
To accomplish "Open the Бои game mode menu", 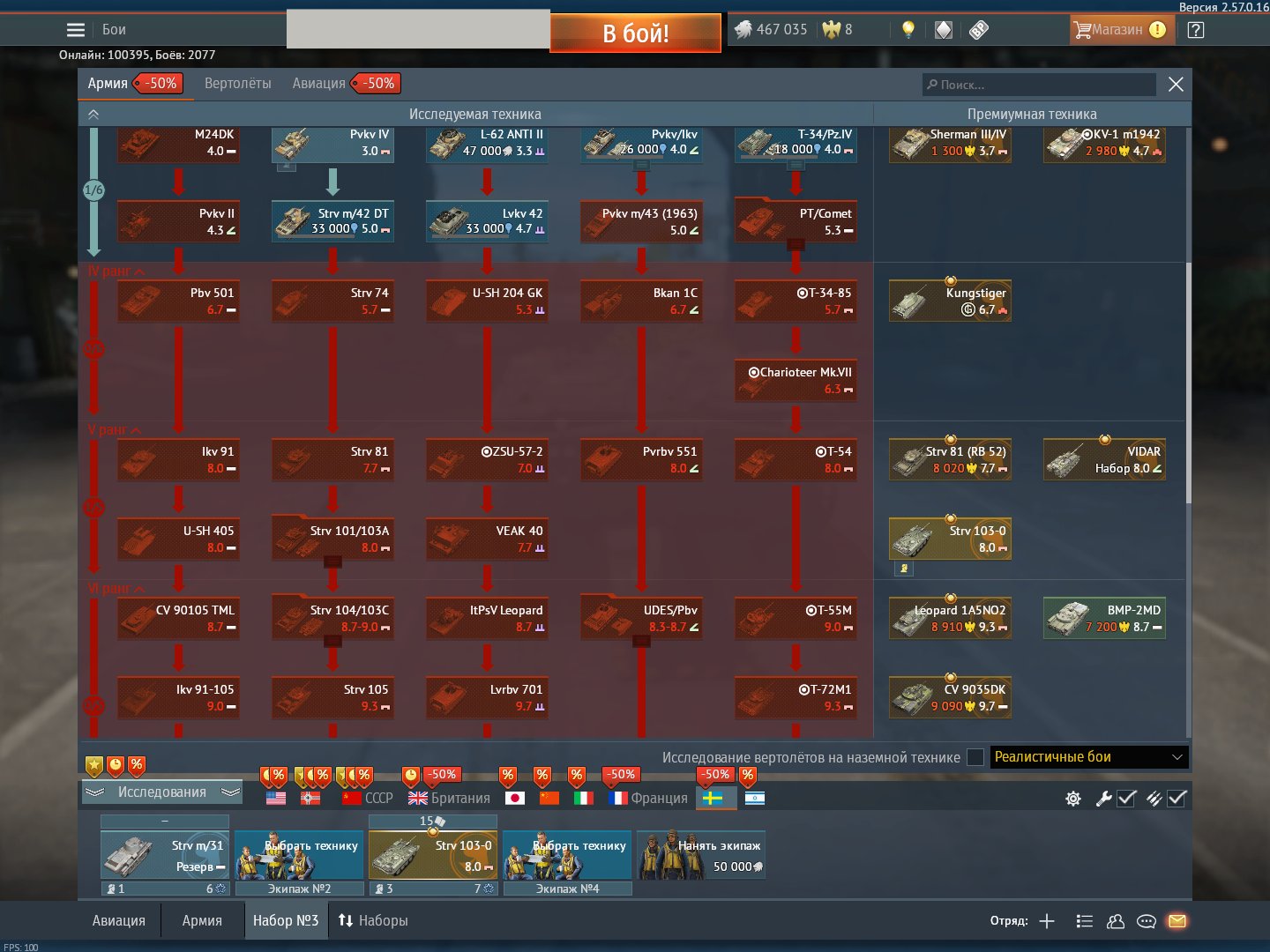I will click(x=114, y=30).
